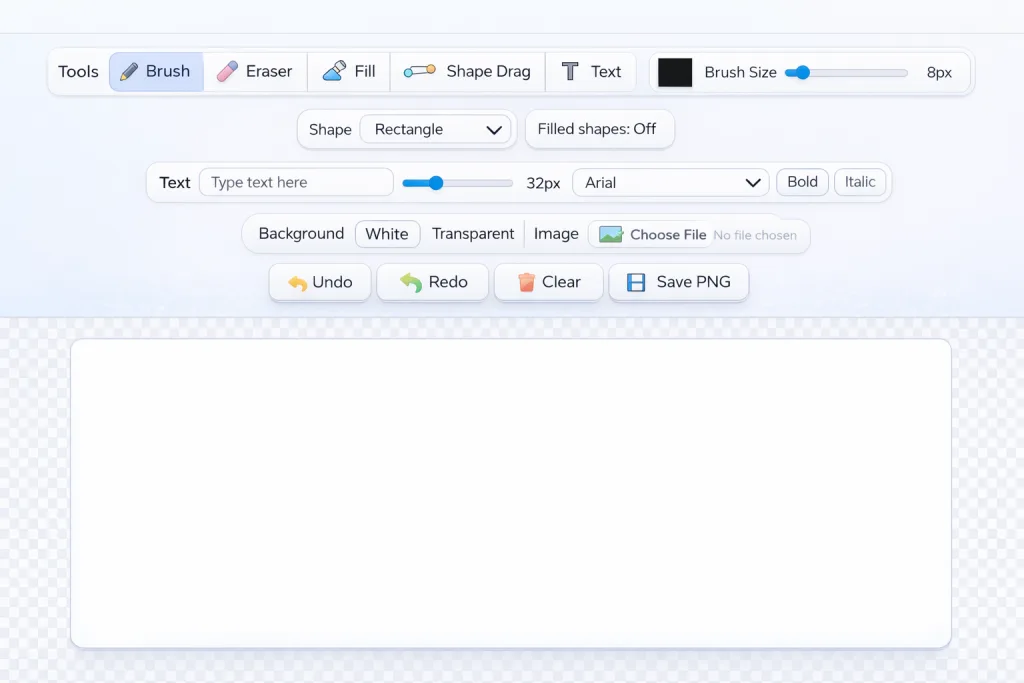Select the Eraser tool icon

point(227,71)
